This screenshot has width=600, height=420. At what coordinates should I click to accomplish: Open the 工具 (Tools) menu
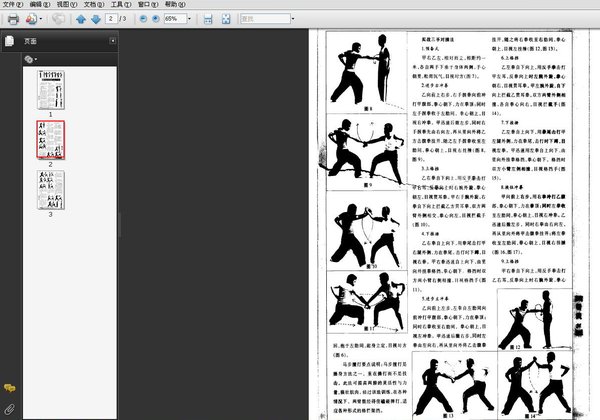[121, 4]
